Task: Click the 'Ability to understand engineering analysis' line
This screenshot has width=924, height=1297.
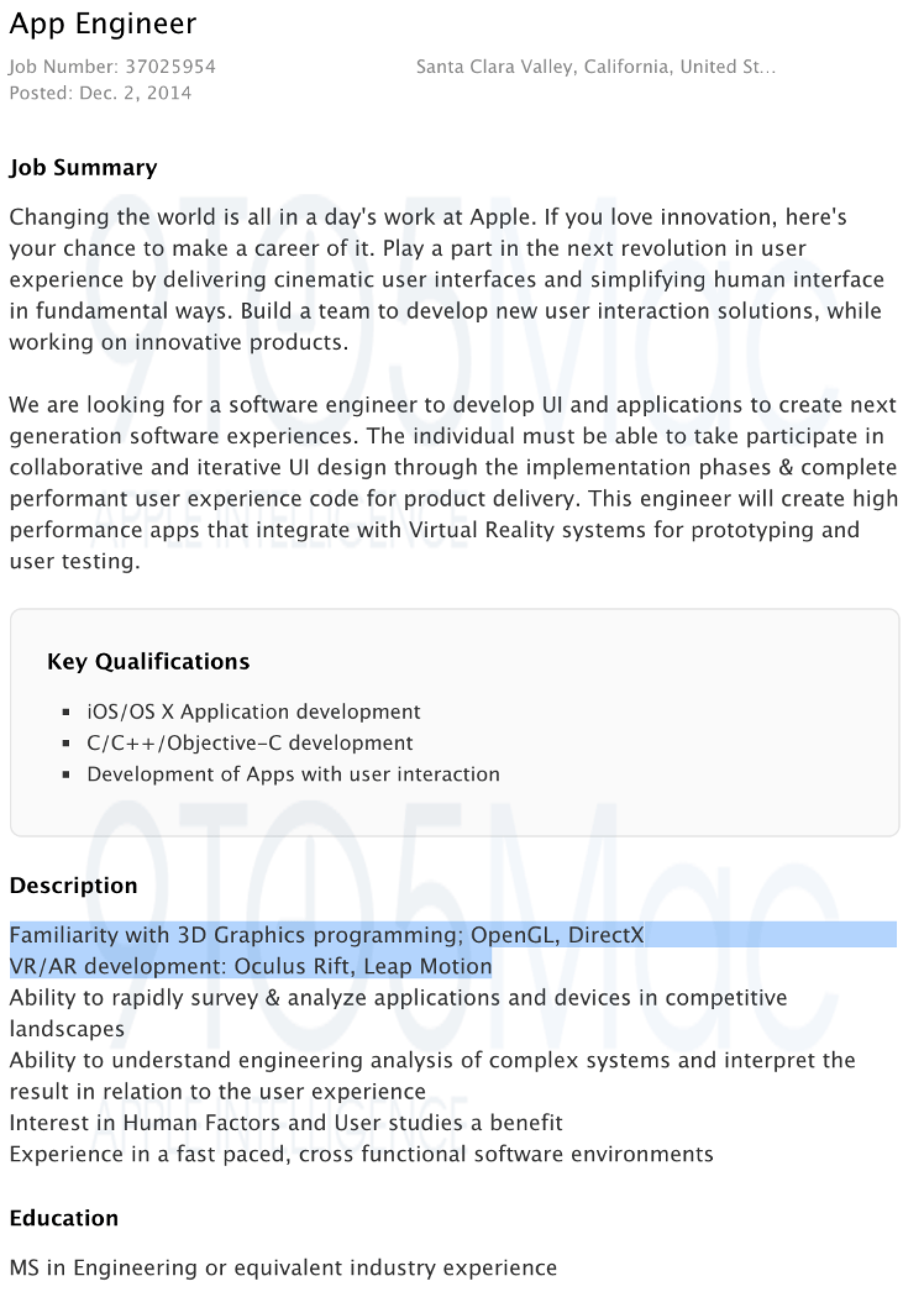Action: point(432,1060)
